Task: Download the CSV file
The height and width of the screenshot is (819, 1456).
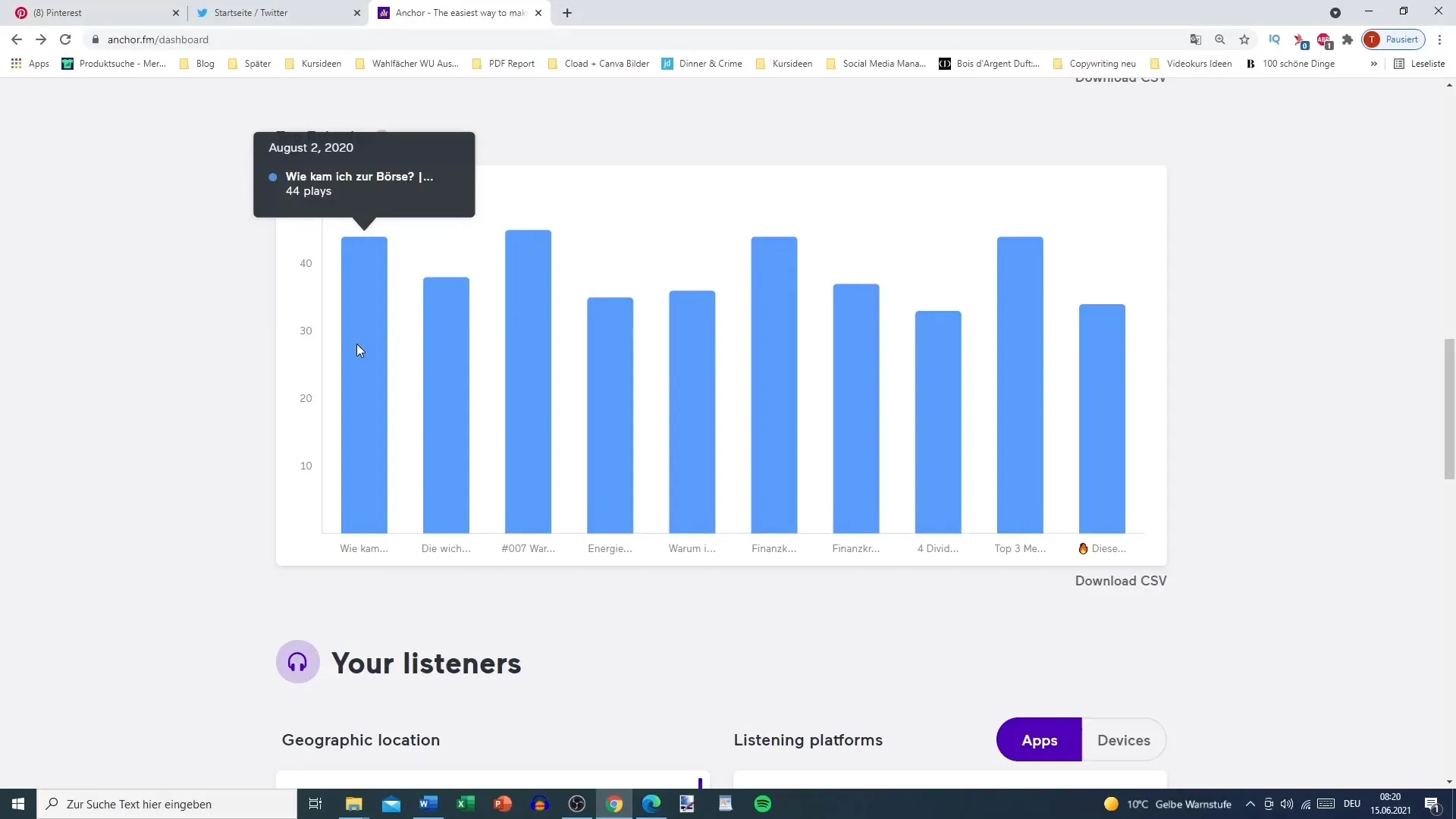Action: [x=1120, y=580]
